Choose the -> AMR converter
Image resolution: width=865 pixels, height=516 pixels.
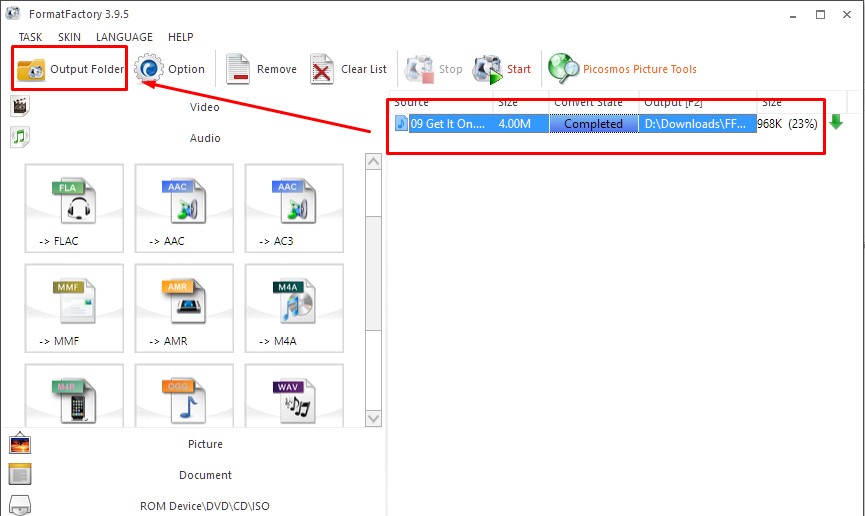(184, 308)
